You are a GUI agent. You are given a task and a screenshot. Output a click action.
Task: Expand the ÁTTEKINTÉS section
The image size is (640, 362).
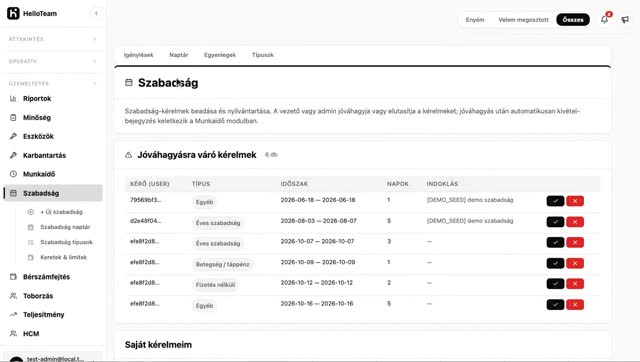(x=94, y=39)
